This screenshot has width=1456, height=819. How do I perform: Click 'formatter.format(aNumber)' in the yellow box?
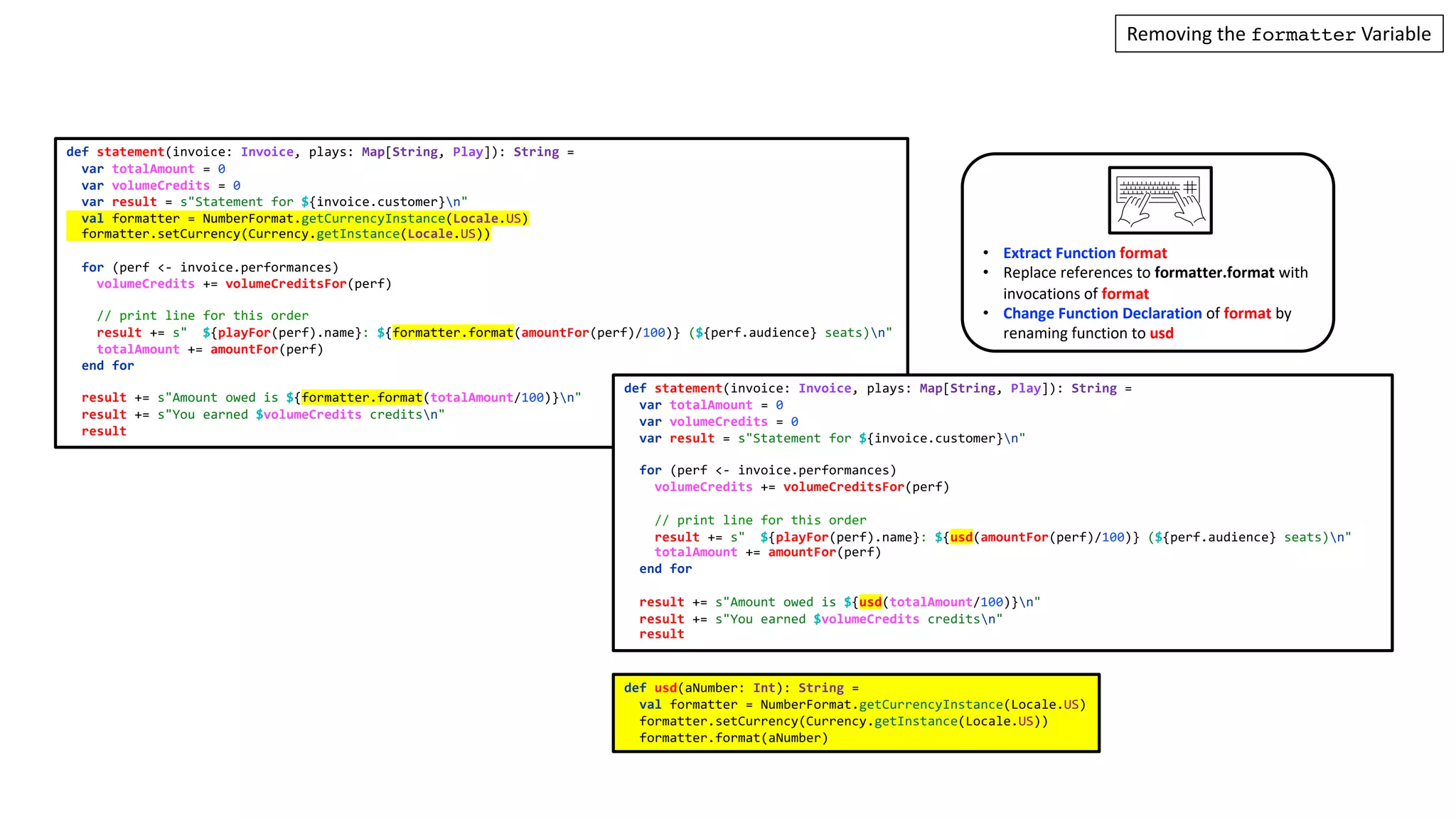pyautogui.click(x=733, y=738)
